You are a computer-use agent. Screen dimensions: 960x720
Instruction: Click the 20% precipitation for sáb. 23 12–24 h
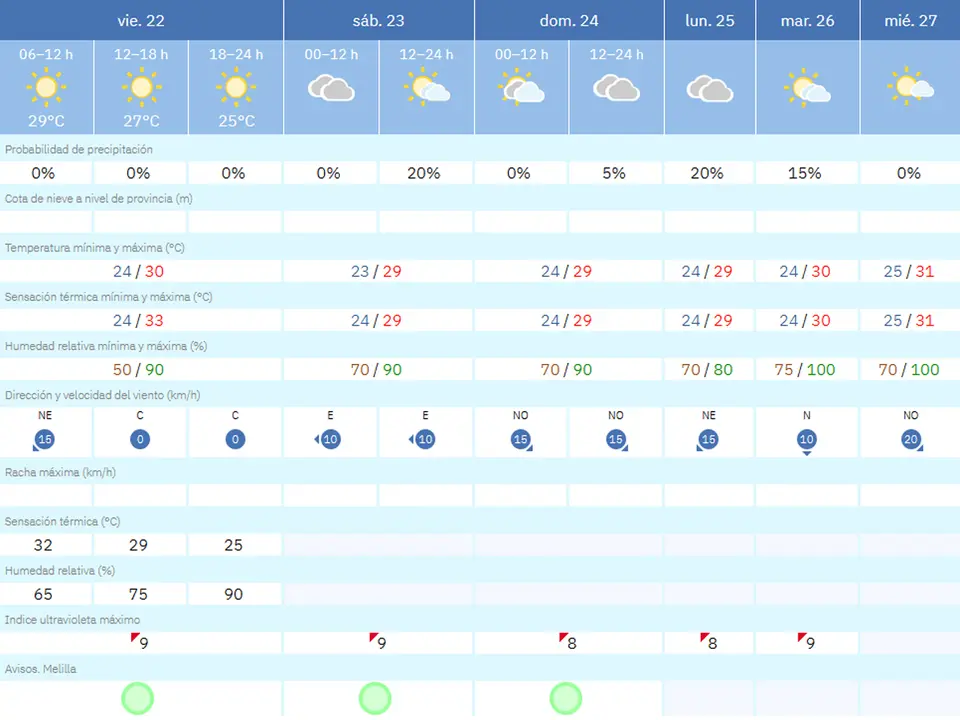tap(424, 173)
